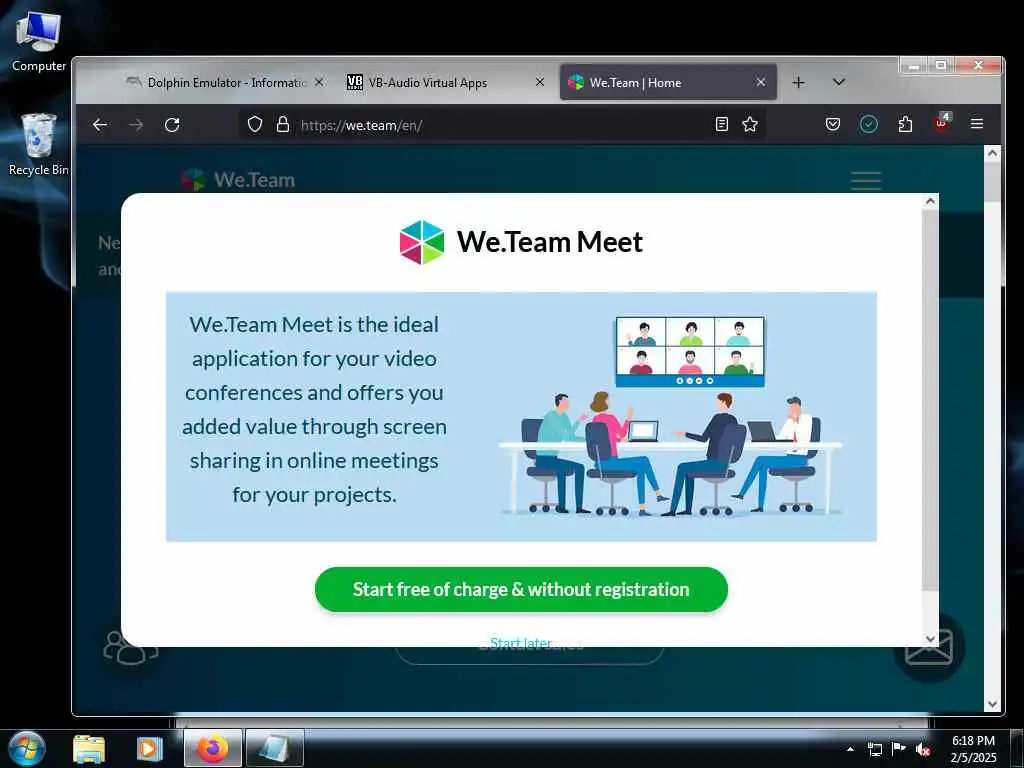
Task: Go back to previous page
Action: pyautogui.click(x=99, y=124)
